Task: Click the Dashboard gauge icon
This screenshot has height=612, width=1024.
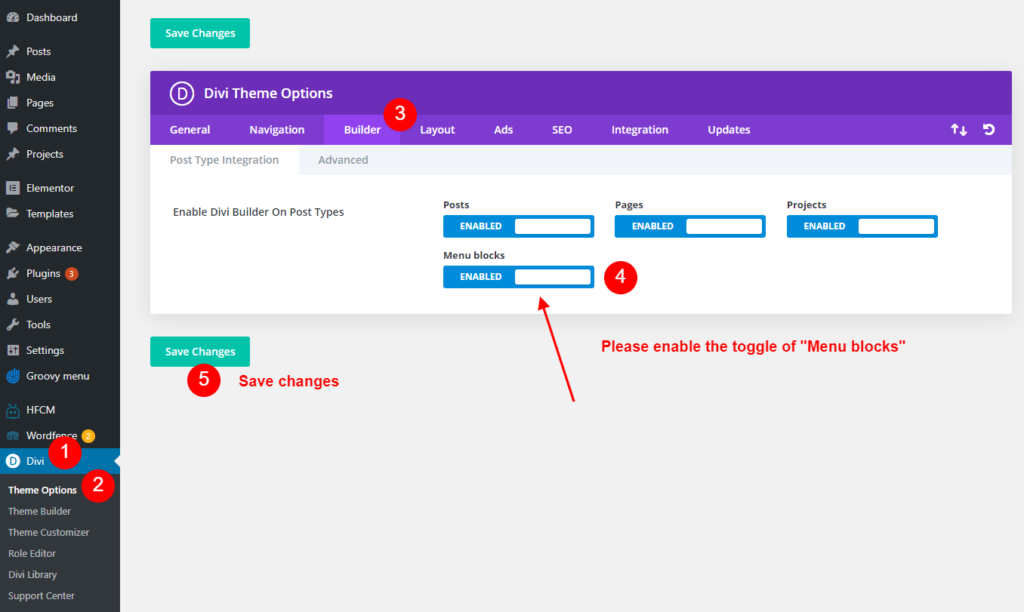Action: tap(12, 18)
